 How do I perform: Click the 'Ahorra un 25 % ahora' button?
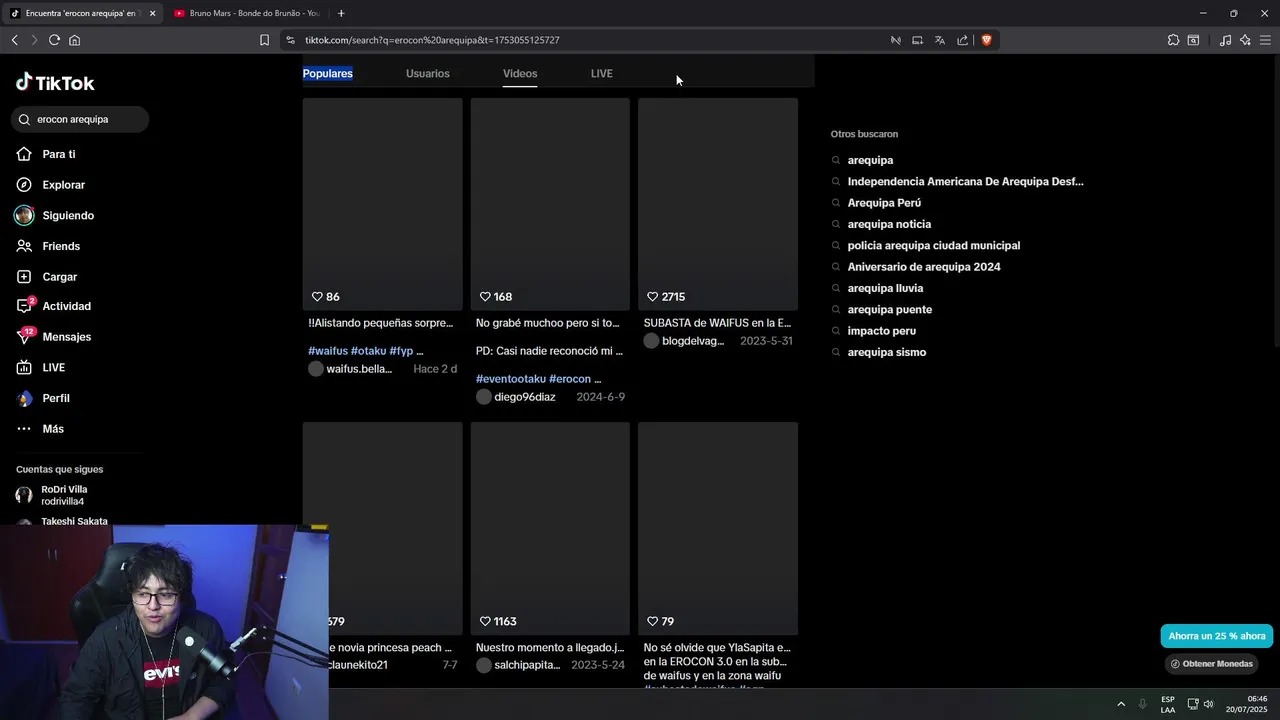coord(1217,636)
